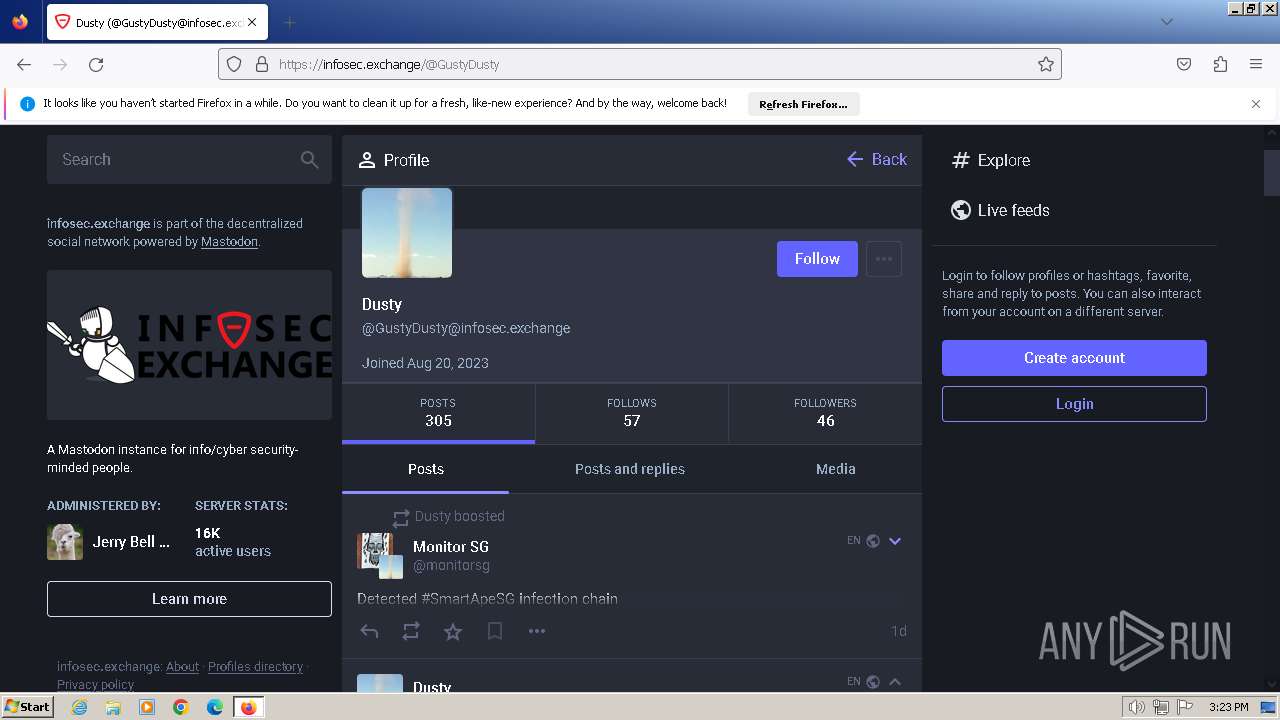Click the Login button
The height and width of the screenshot is (720, 1280).
(1074, 404)
